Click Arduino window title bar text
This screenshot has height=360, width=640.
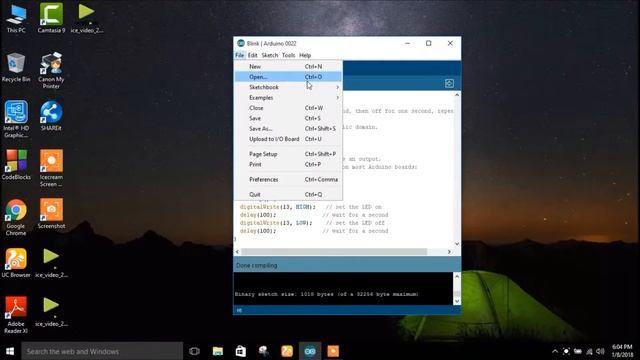click(x=271, y=43)
